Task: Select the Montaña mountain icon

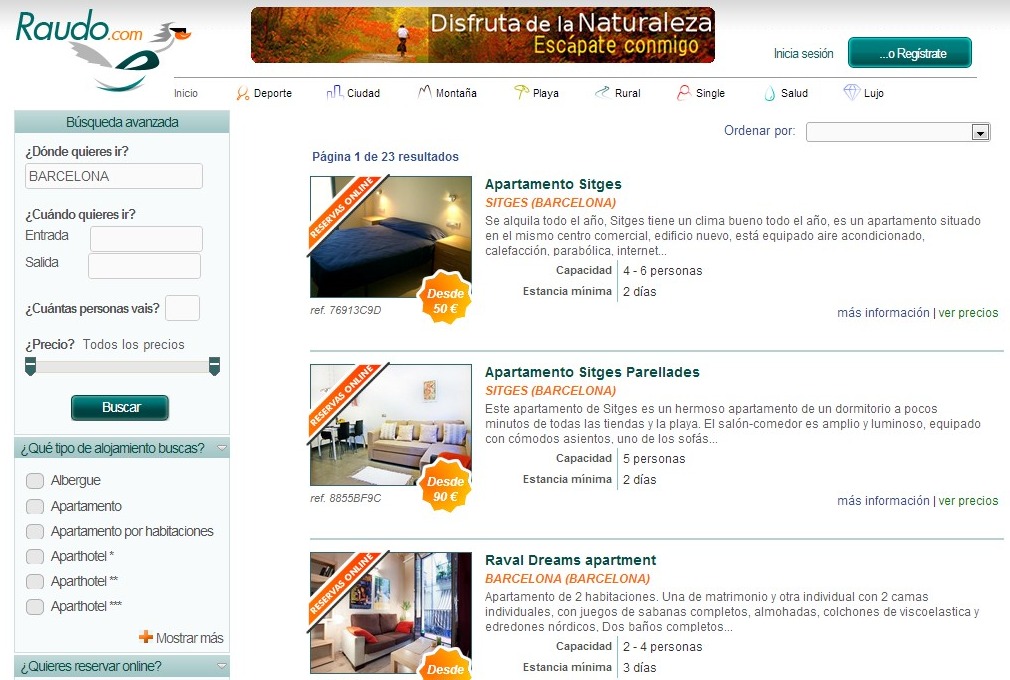Action: (x=424, y=91)
